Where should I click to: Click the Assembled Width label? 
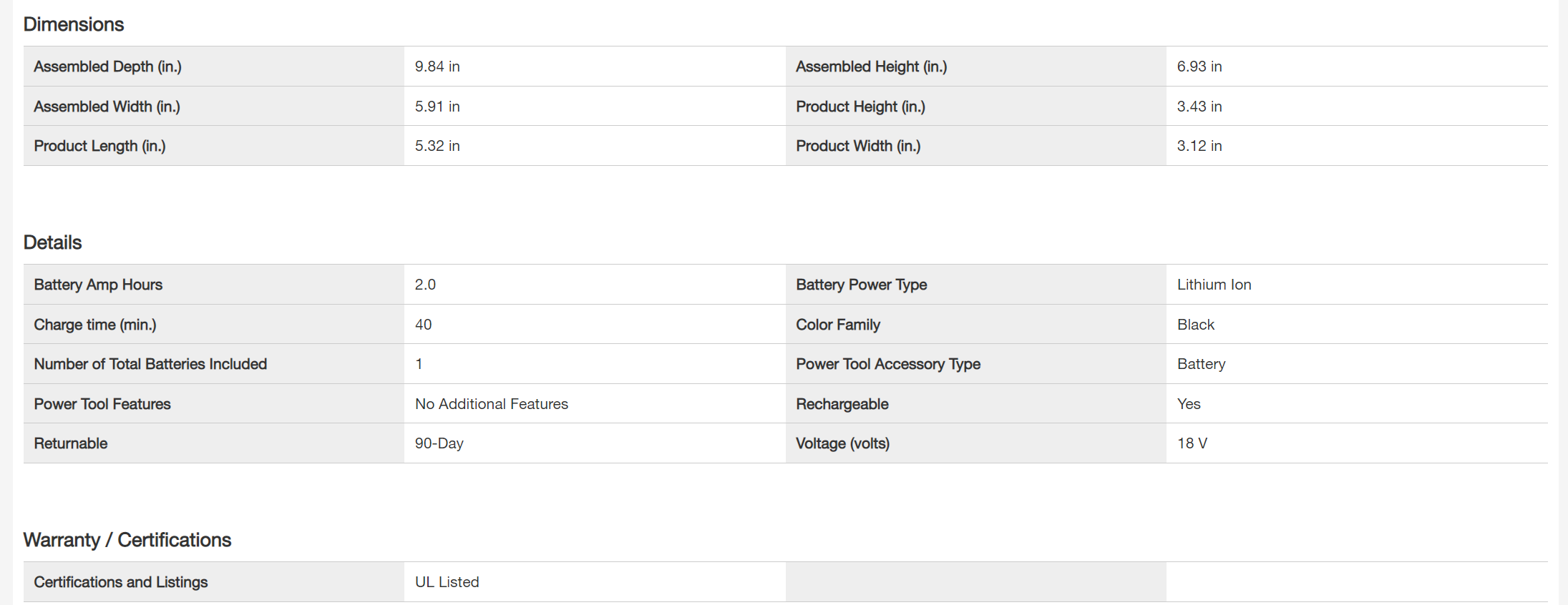click(x=107, y=107)
